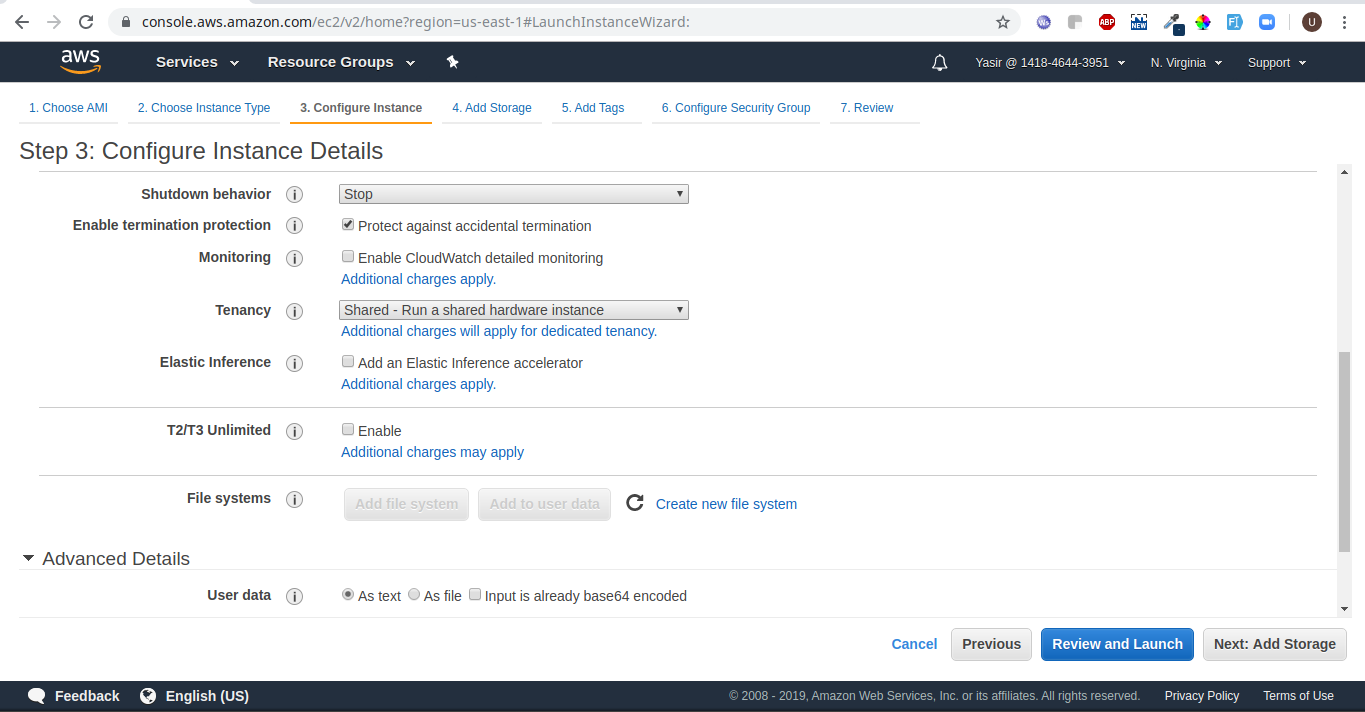Click the page vertical scrollbar thumb
The image size is (1365, 712).
(x=1344, y=451)
